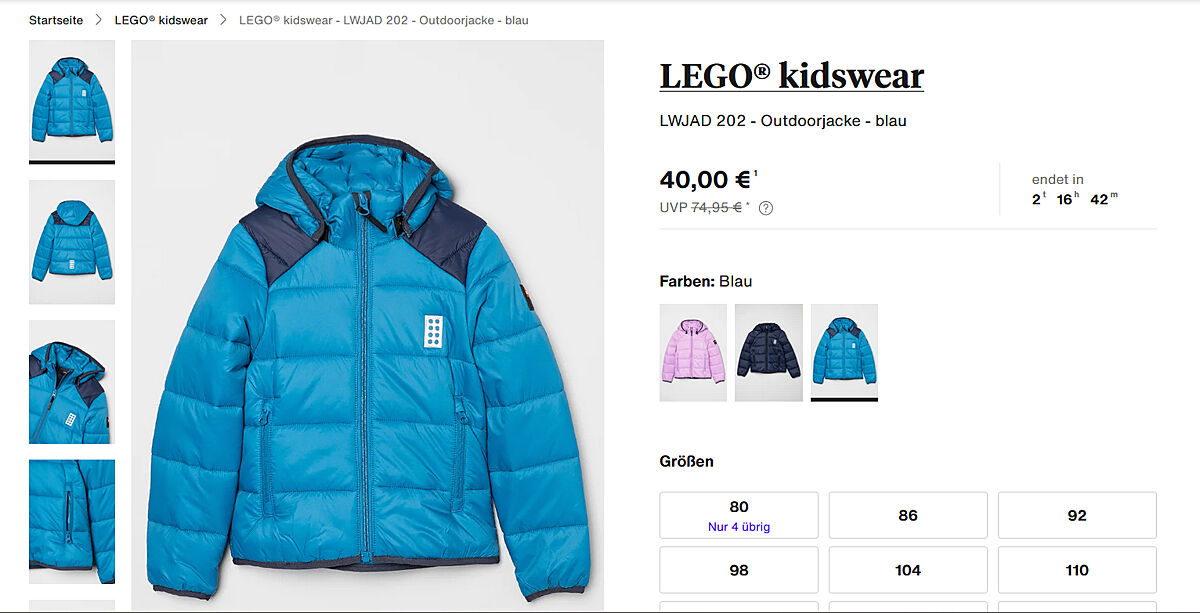
Task: View pocket zipper detail thumbnail
Action: coord(72,521)
